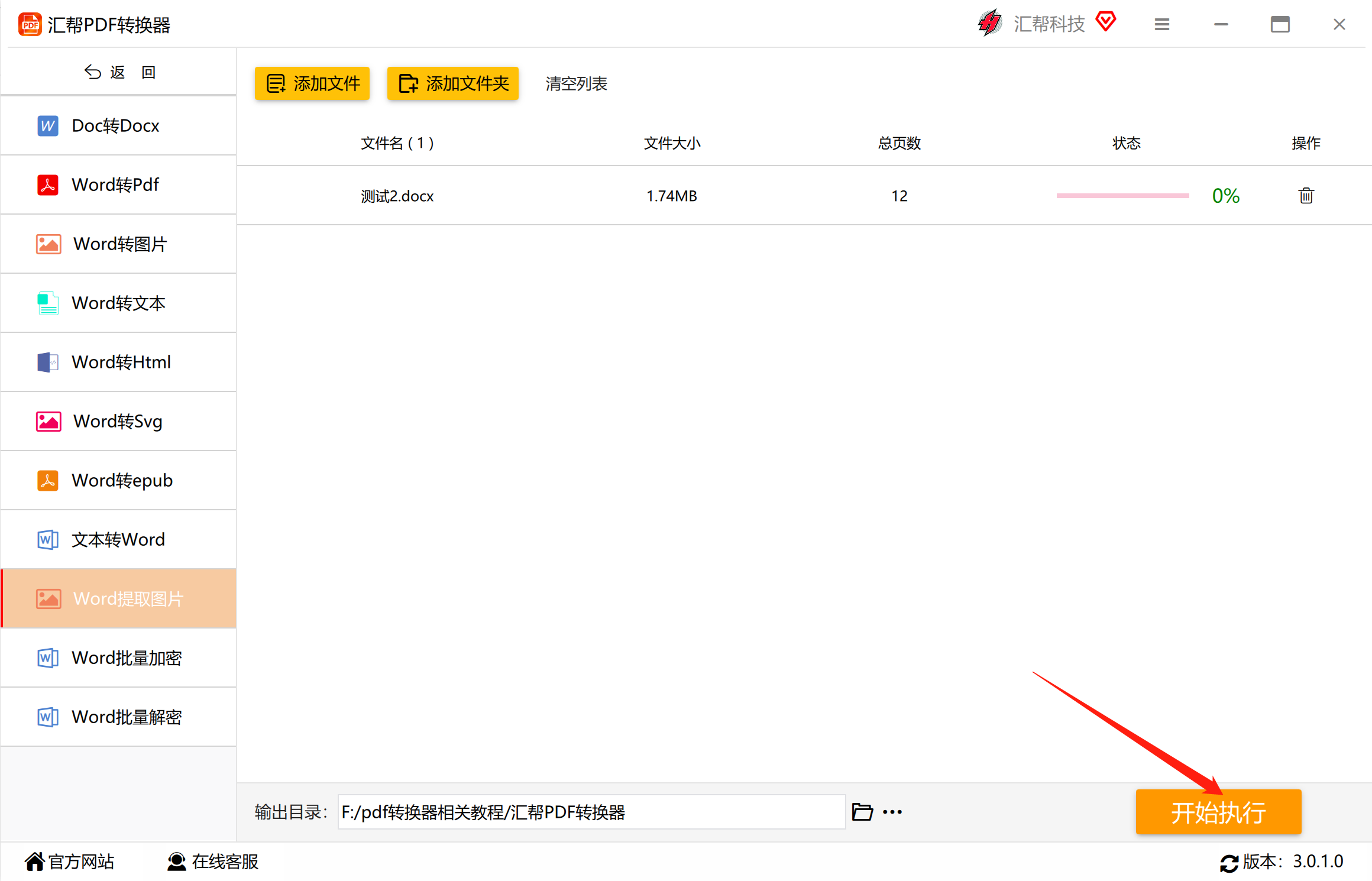Choose Word转文本 from the sidebar
Viewport: 1372px width, 881px height.
point(119,303)
